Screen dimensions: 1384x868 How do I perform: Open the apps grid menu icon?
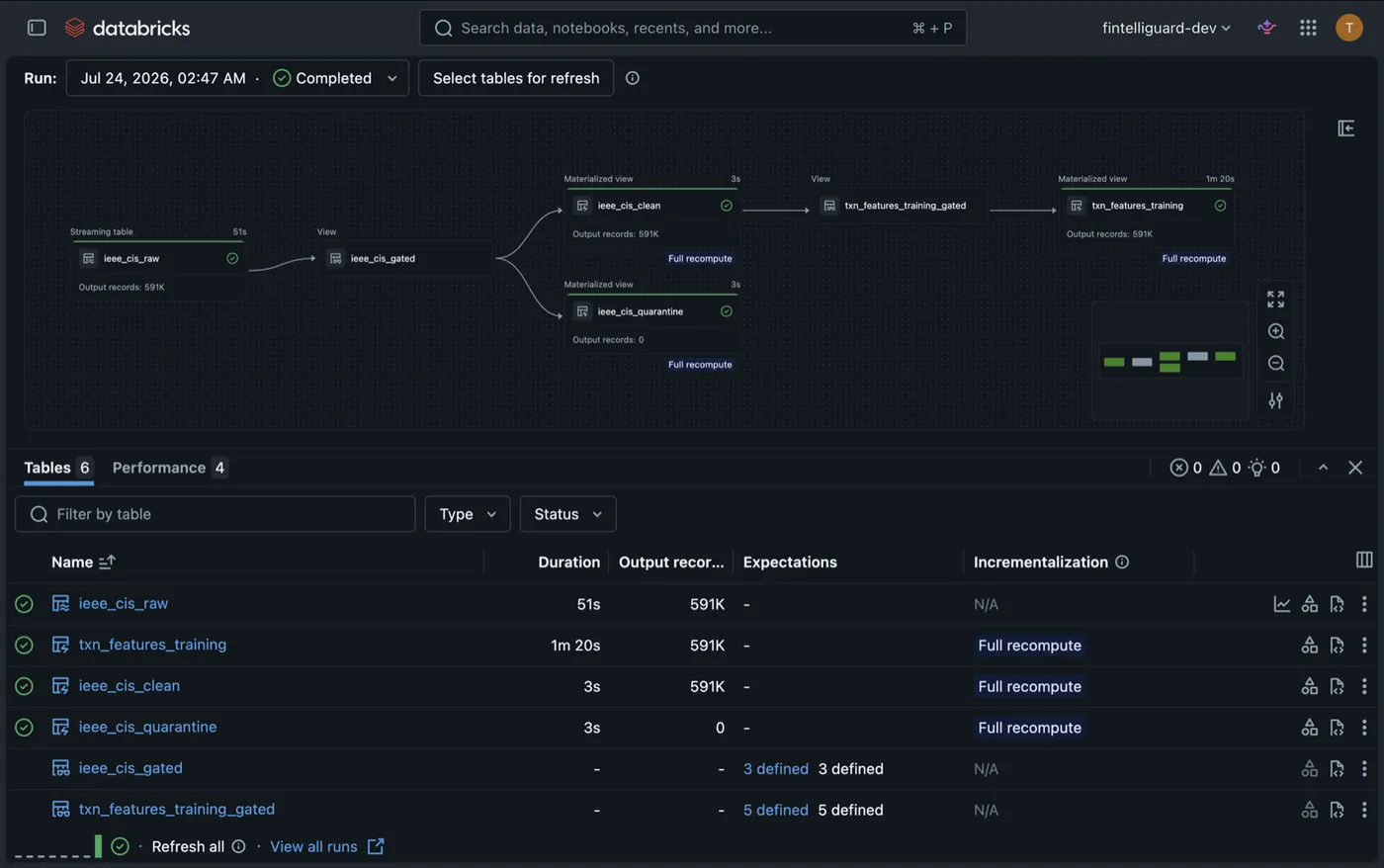pyautogui.click(x=1308, y=28)
